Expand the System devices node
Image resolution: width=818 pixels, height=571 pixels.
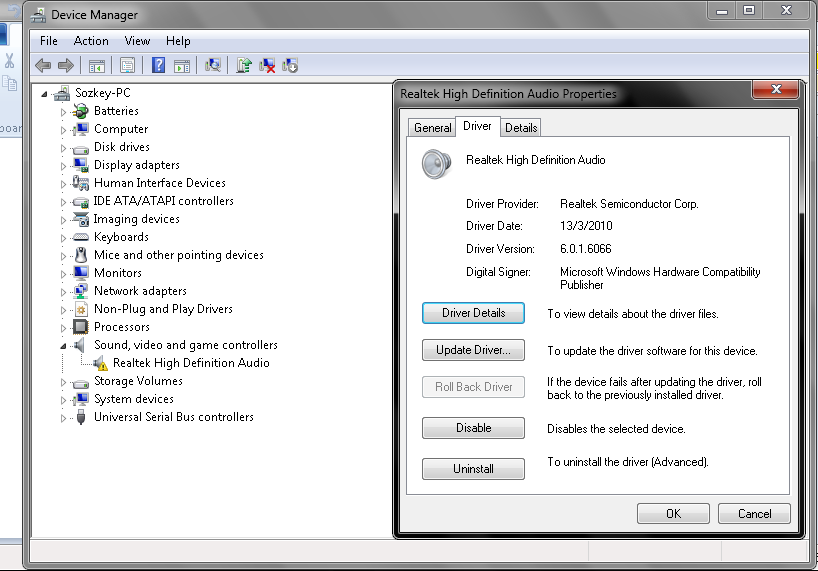(x=63, y=400)
